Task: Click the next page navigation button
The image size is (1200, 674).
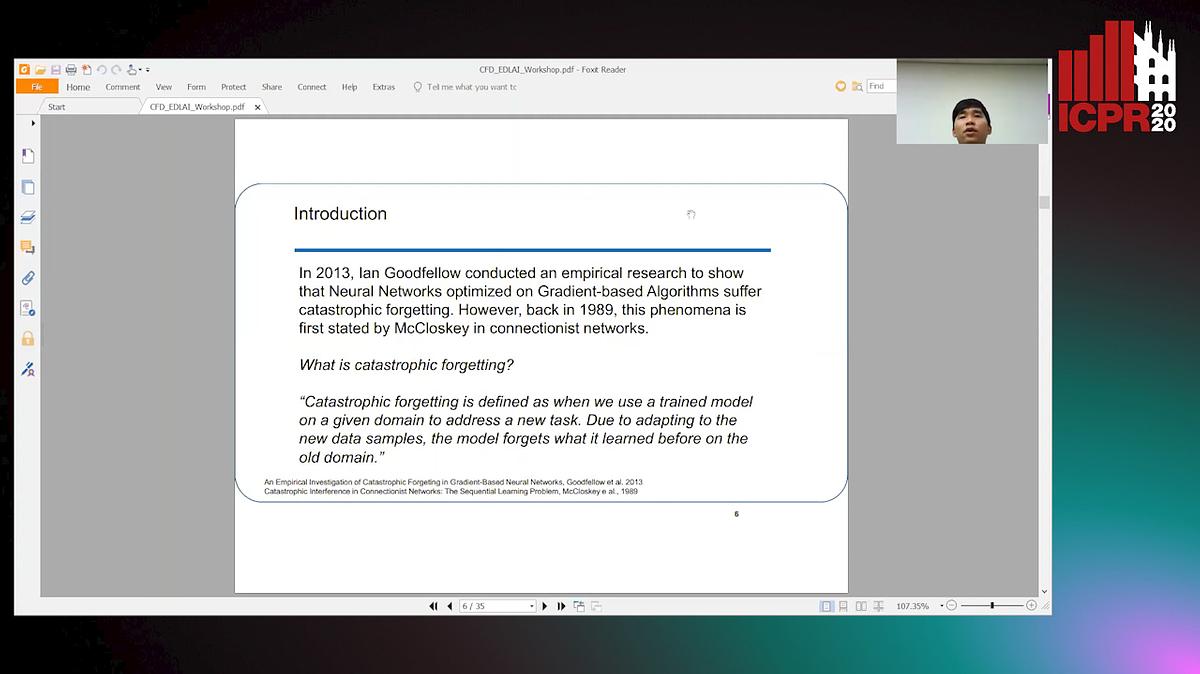Action: (x=545, y=605)
